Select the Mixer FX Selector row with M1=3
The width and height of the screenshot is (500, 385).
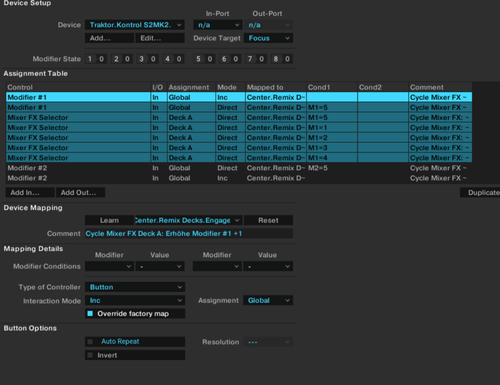[239, 148]
